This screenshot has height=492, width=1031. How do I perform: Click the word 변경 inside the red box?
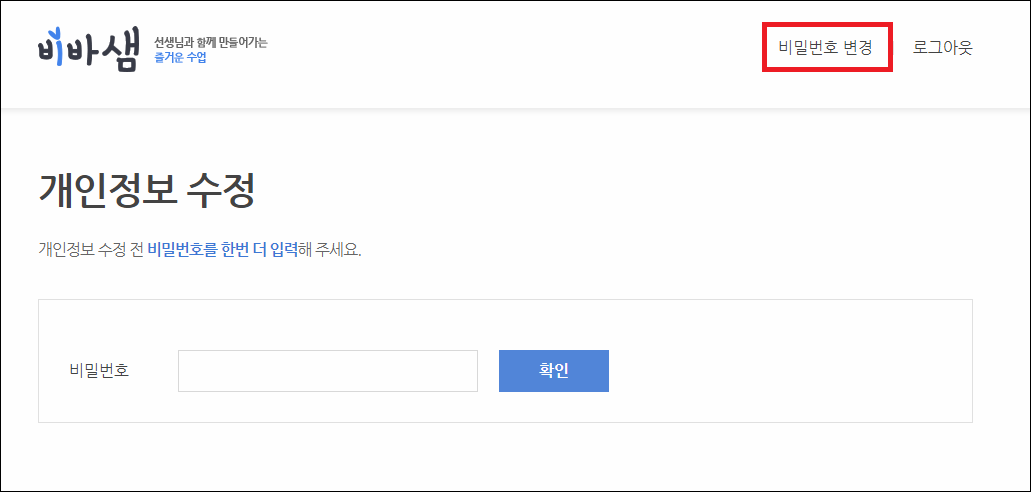coord(857,47)
